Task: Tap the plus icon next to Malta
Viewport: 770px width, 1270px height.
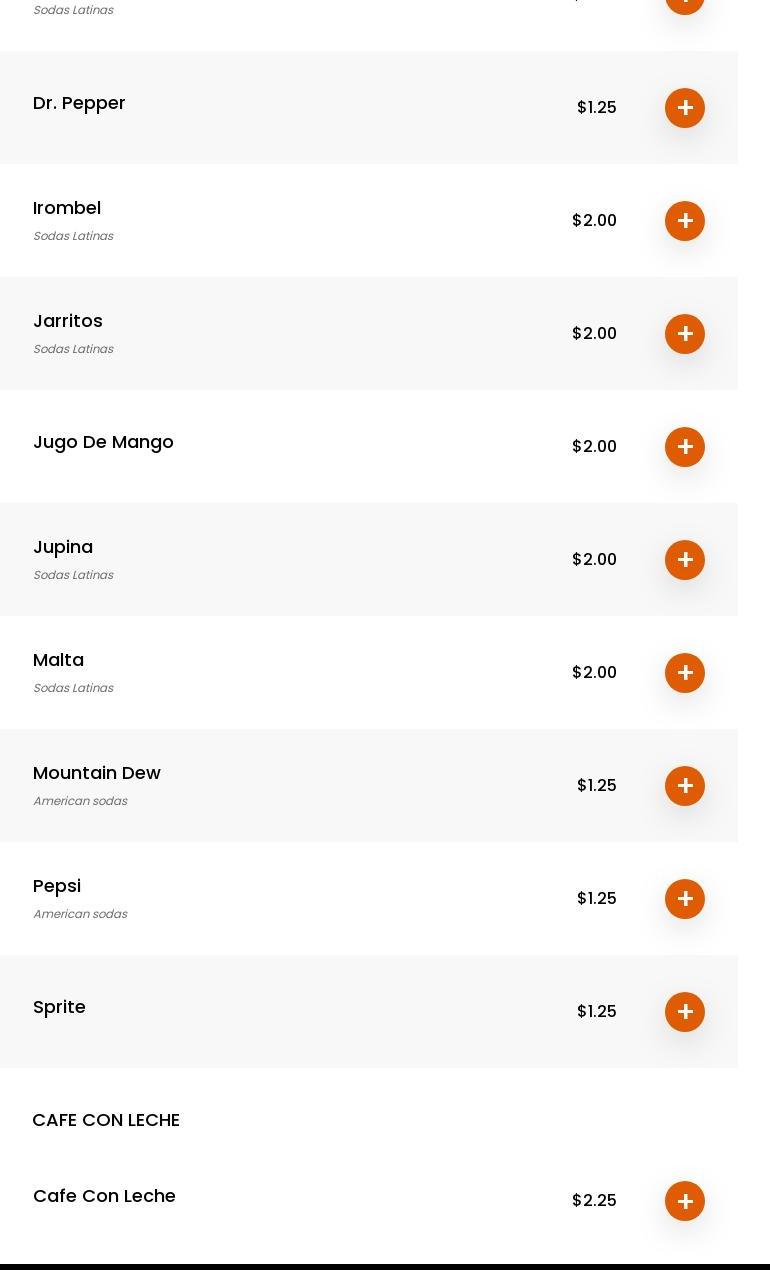Action: 685,673
